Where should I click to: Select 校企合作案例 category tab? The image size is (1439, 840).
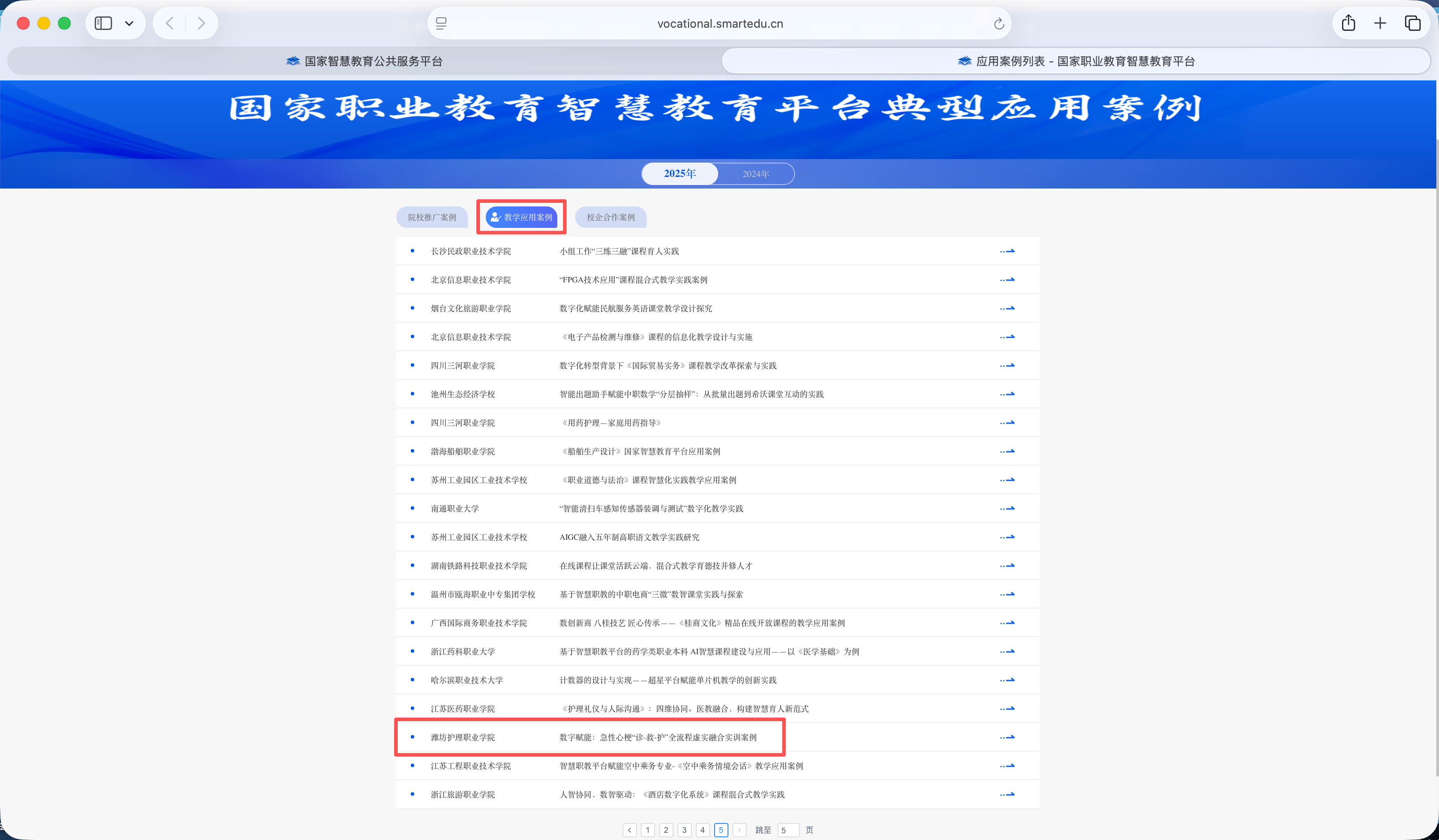tap(610, 218)
